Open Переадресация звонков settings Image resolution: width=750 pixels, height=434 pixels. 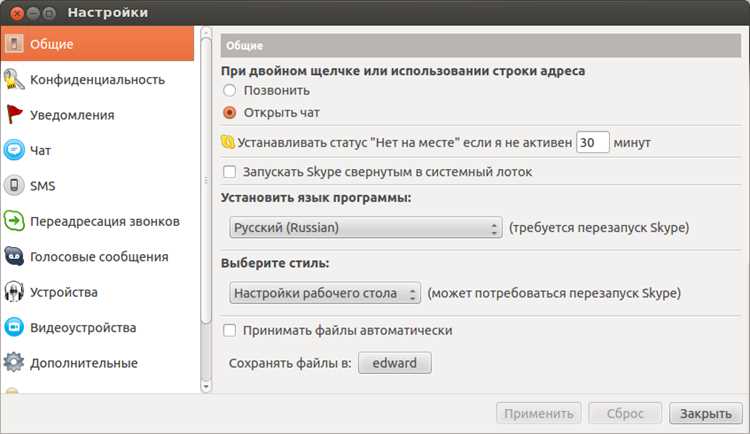(98, 221)
